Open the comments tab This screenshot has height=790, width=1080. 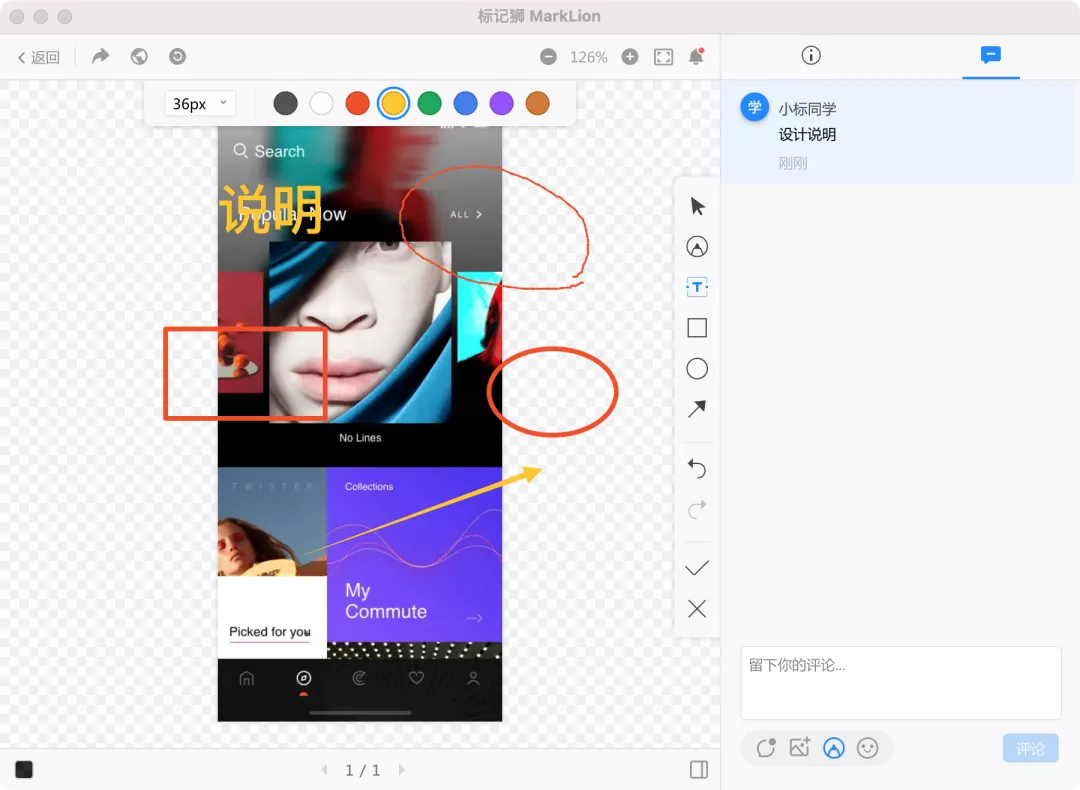pos(991,56)
